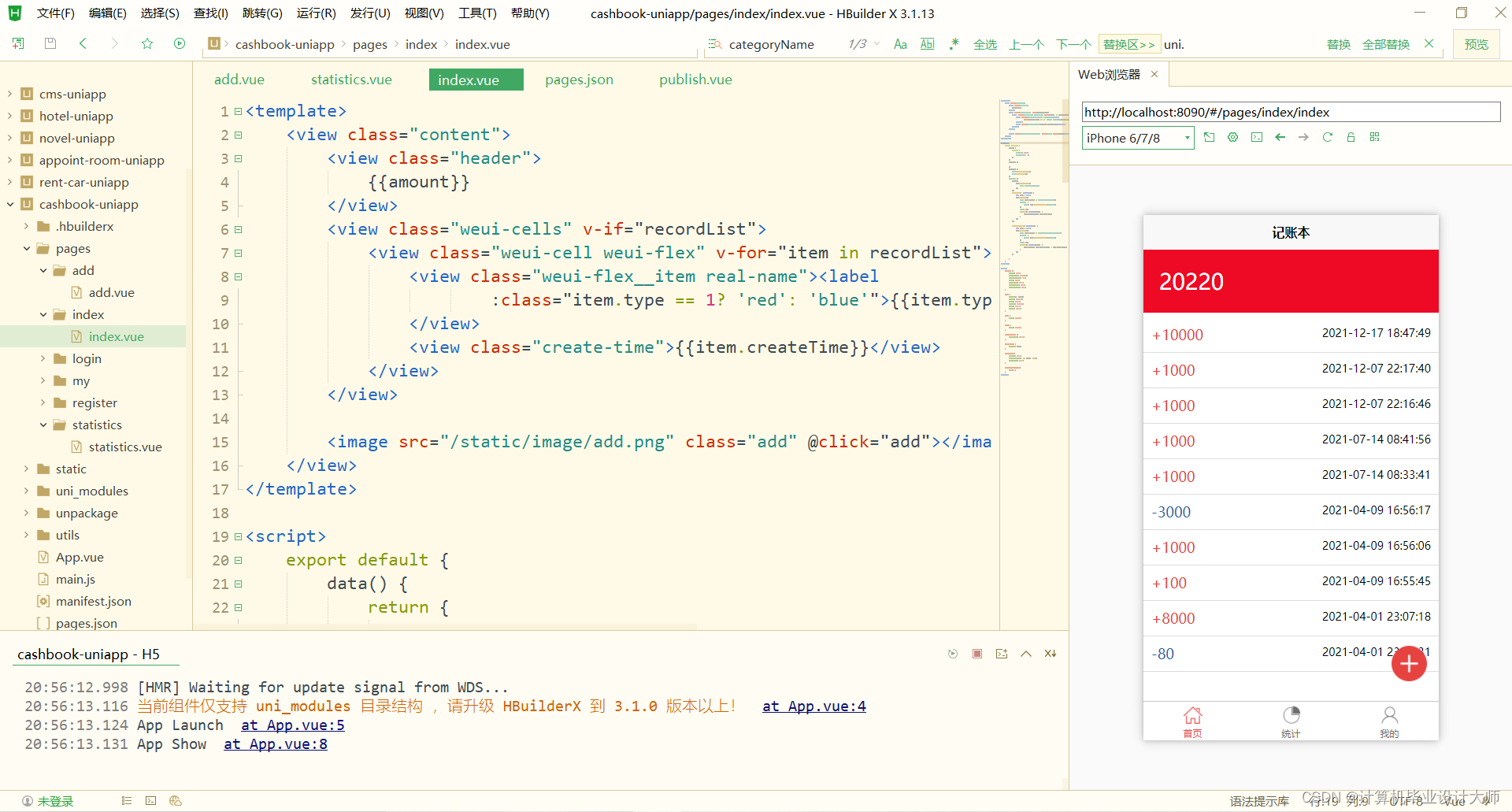Run the project with the play icon
This screenshot has height=812, width=1512.
180,43
